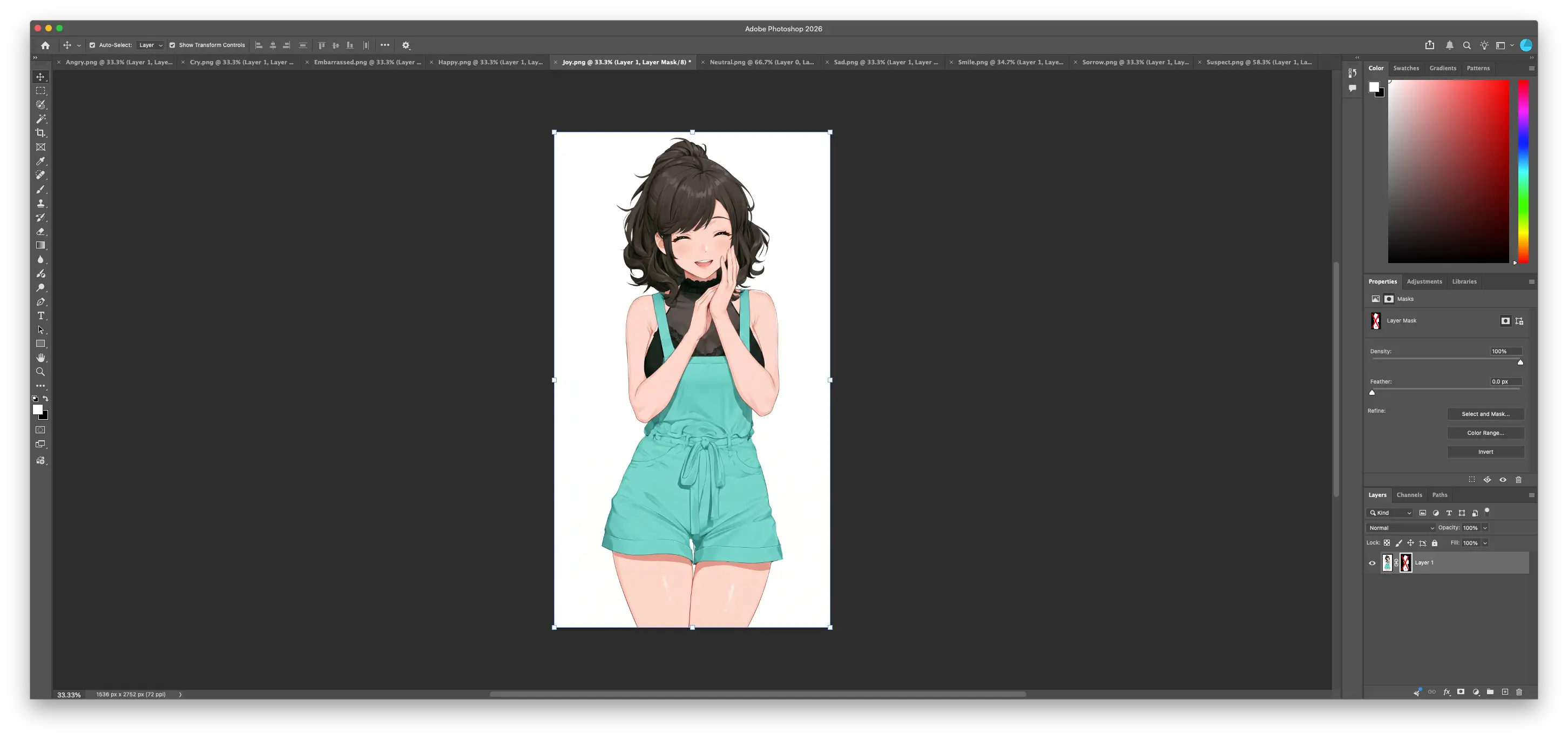Switch to the Adjustments tab
Image resolution: width=1568 pixels, height=739 pixels.
coord(1424,281)
